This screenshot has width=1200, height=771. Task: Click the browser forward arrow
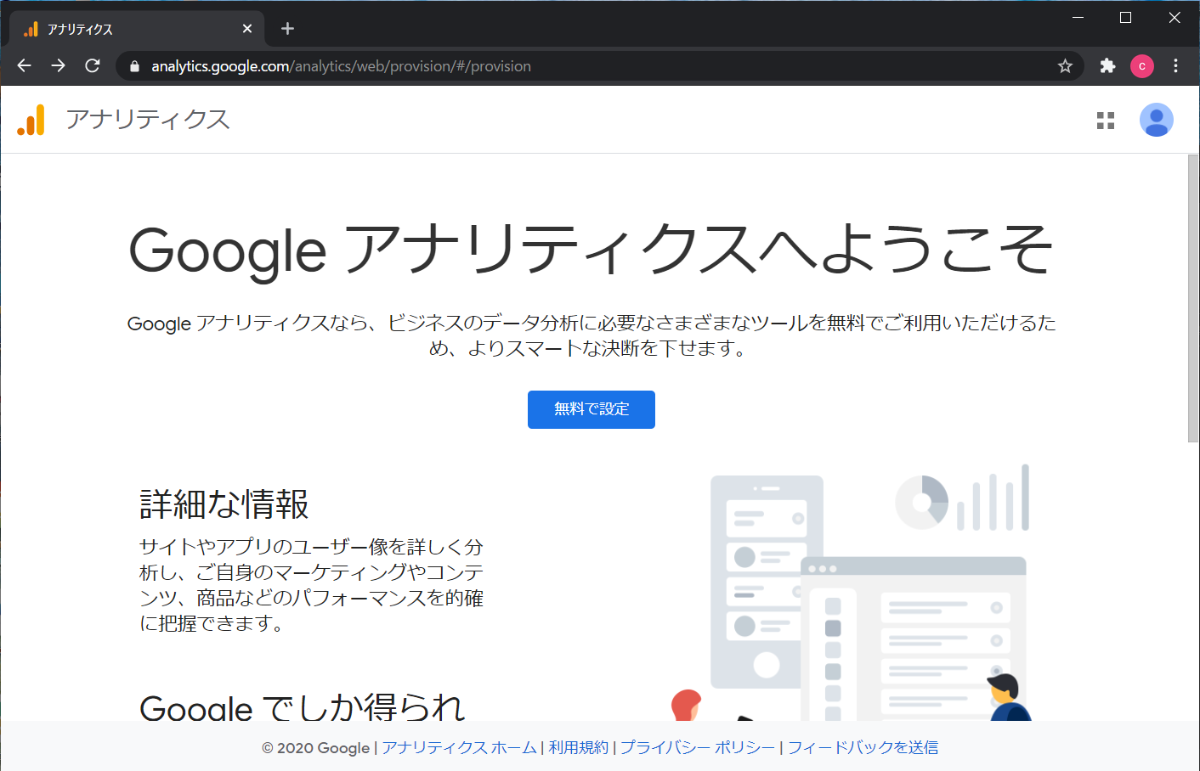pyautogui.click(x=58, y=66)
